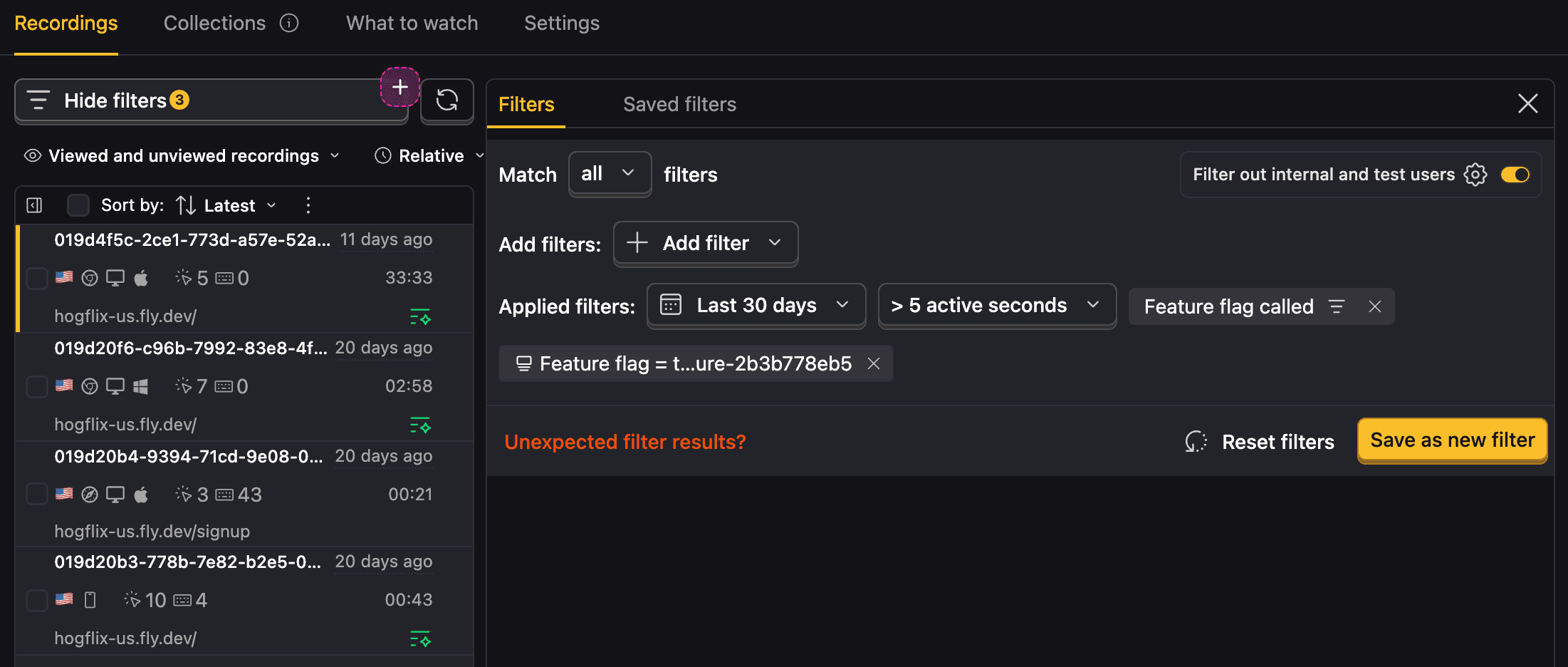Open the three-dot menu beside Latest
1568x667 pixels.
pos(308,205)
